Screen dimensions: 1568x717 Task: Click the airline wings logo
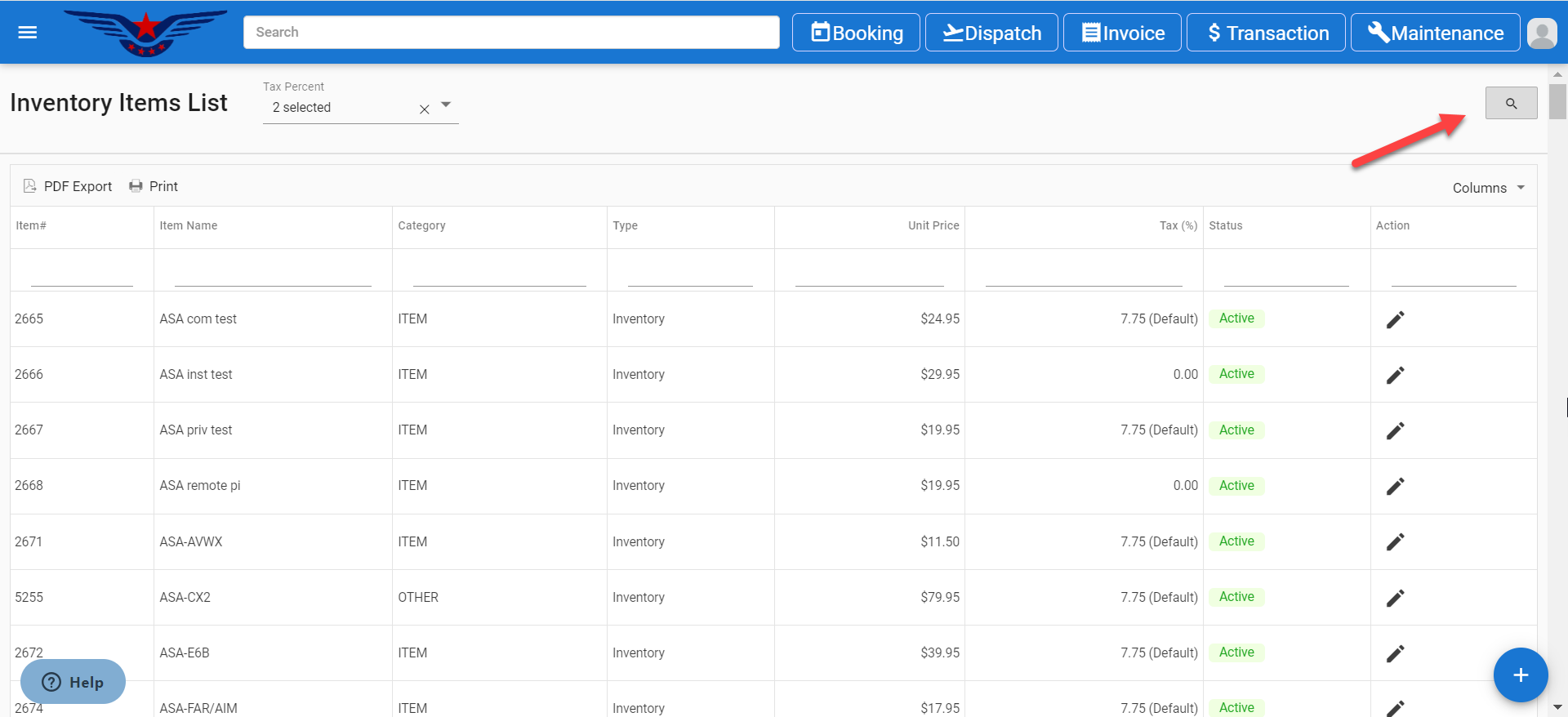coord(145,33)
